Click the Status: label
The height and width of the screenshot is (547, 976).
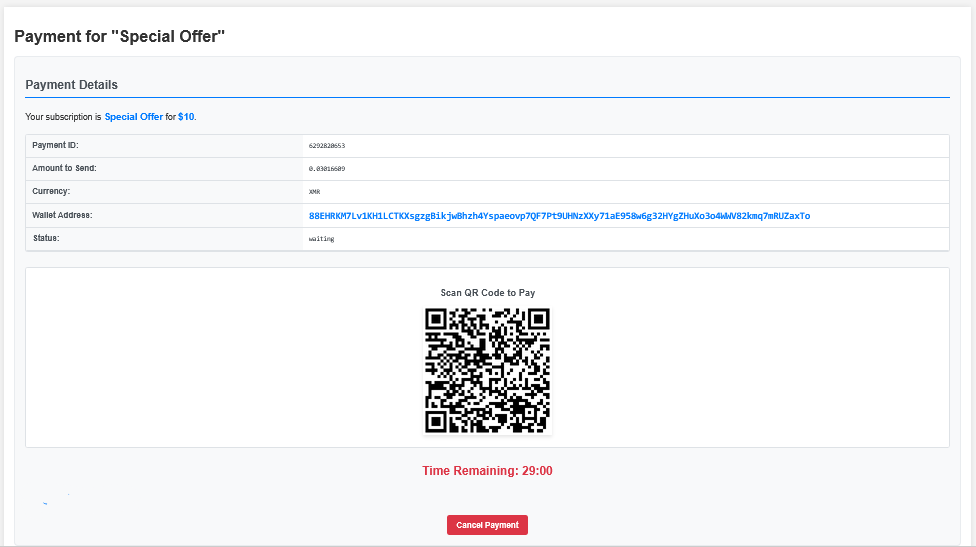[46, 238]
